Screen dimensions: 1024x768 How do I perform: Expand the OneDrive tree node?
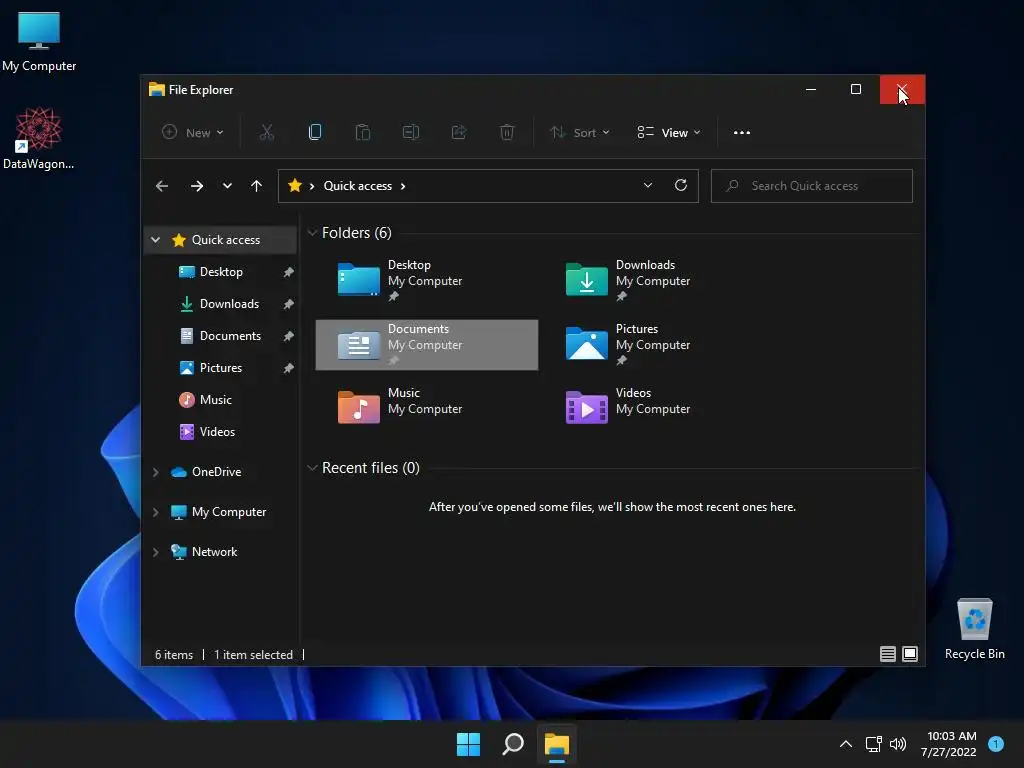[x=155, y=472]
